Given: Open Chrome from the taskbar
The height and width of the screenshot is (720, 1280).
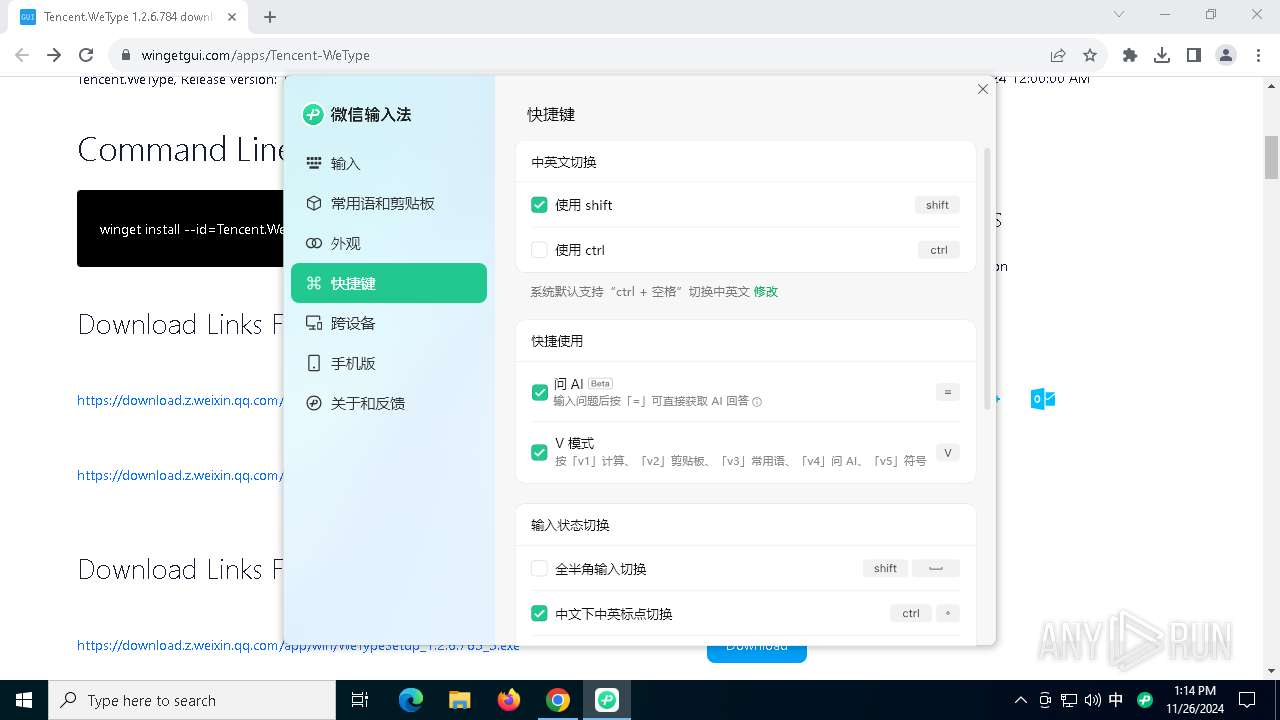Looking at the screenshot, I should point(558,700).
